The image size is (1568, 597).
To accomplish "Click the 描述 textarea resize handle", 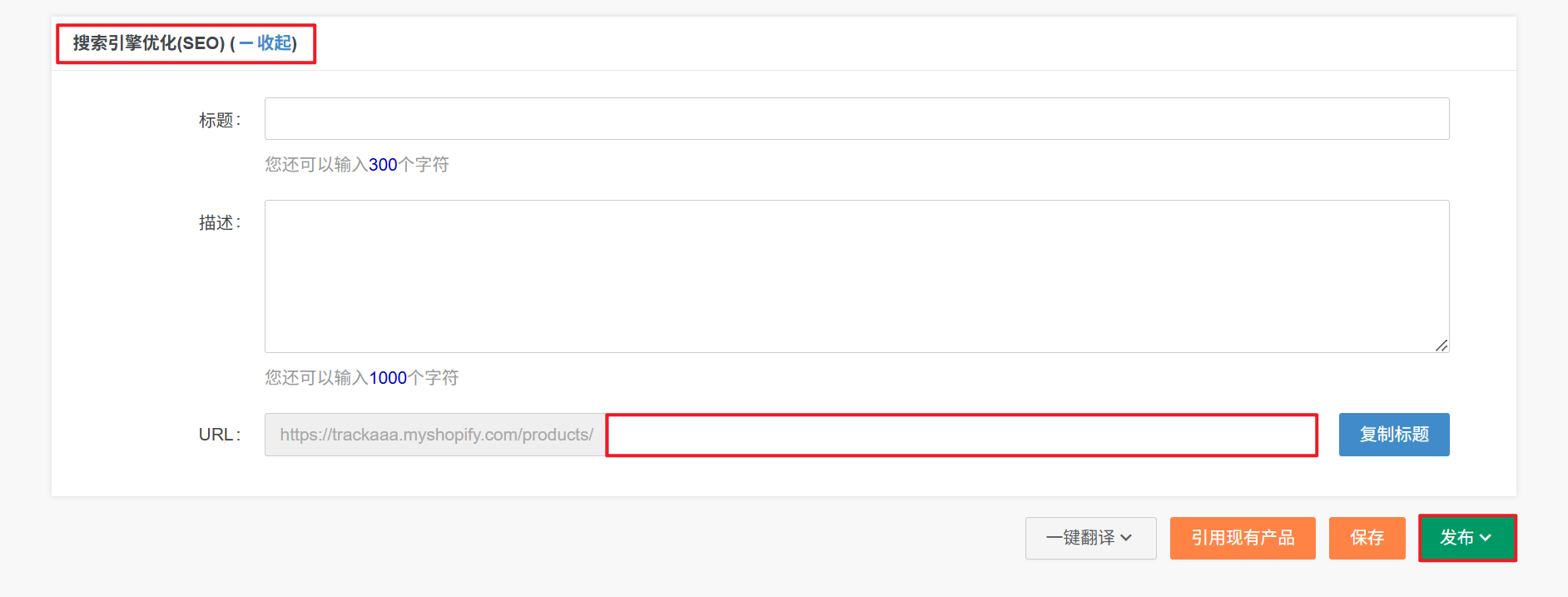I will click(x=1441, y=346).
